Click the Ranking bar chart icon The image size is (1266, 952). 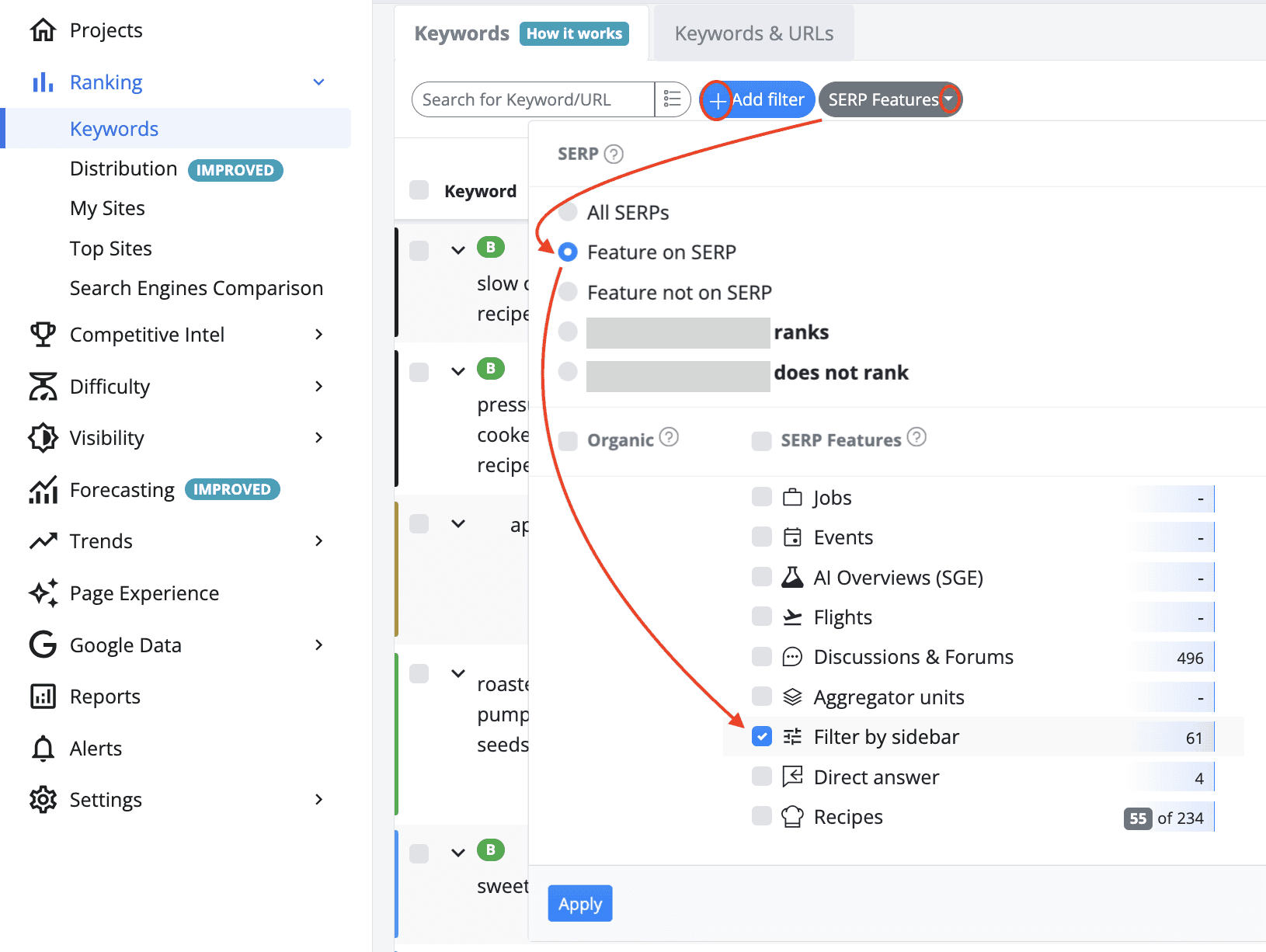[43, 82]
